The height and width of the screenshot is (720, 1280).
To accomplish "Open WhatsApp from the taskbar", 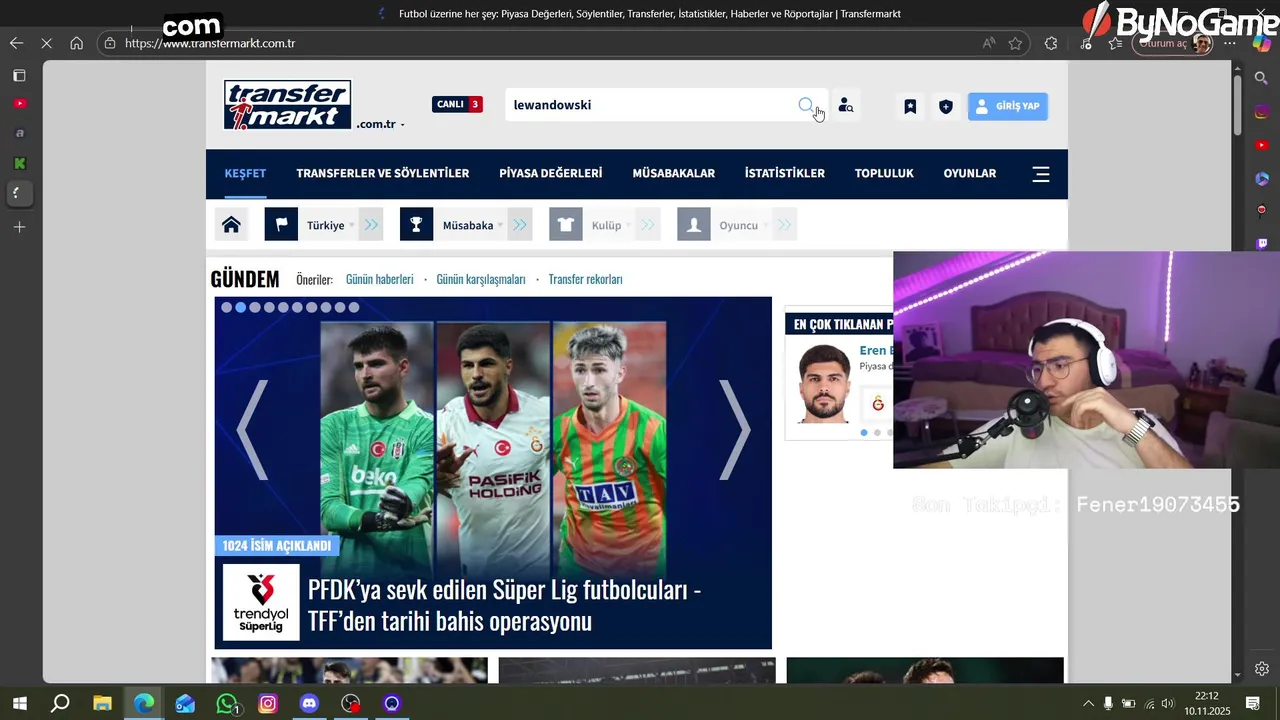I will click(x=227, y=704).
